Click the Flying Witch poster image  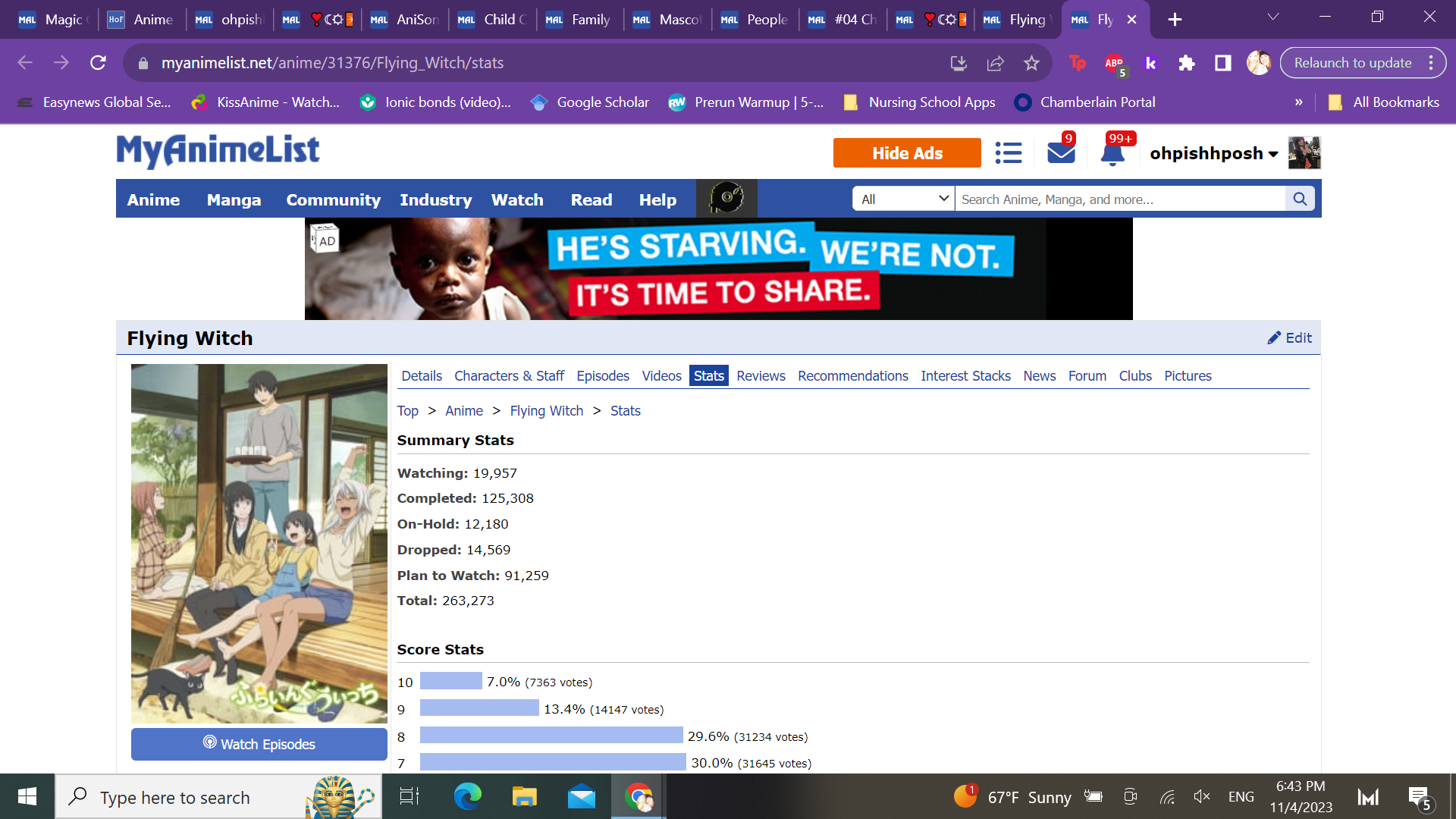[x=259, y=543]
